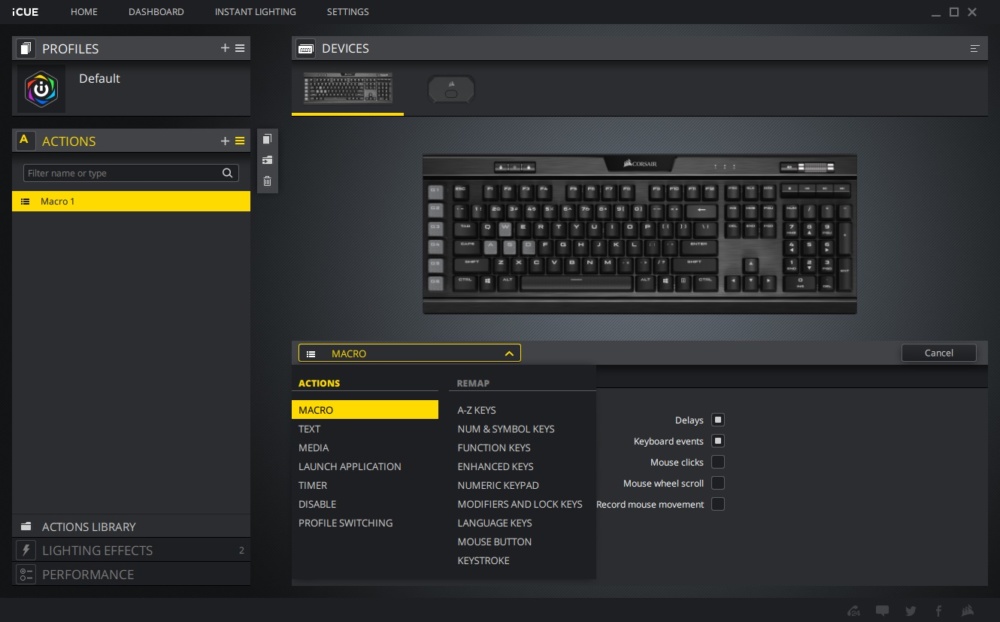The image size is (1000, 622).
Task: Select the keyboard device thumbnail
Action: [348, 88]
